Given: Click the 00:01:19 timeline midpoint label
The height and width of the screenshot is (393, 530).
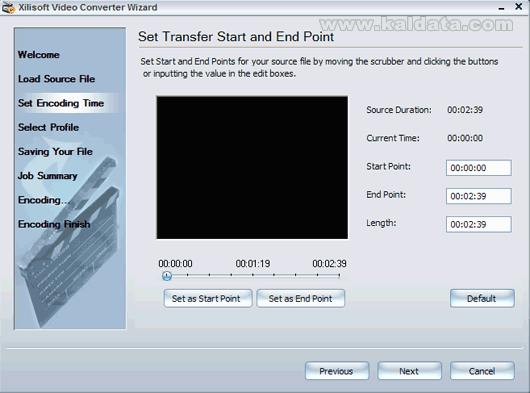Looking at the screenshot, I should (252, 264).
